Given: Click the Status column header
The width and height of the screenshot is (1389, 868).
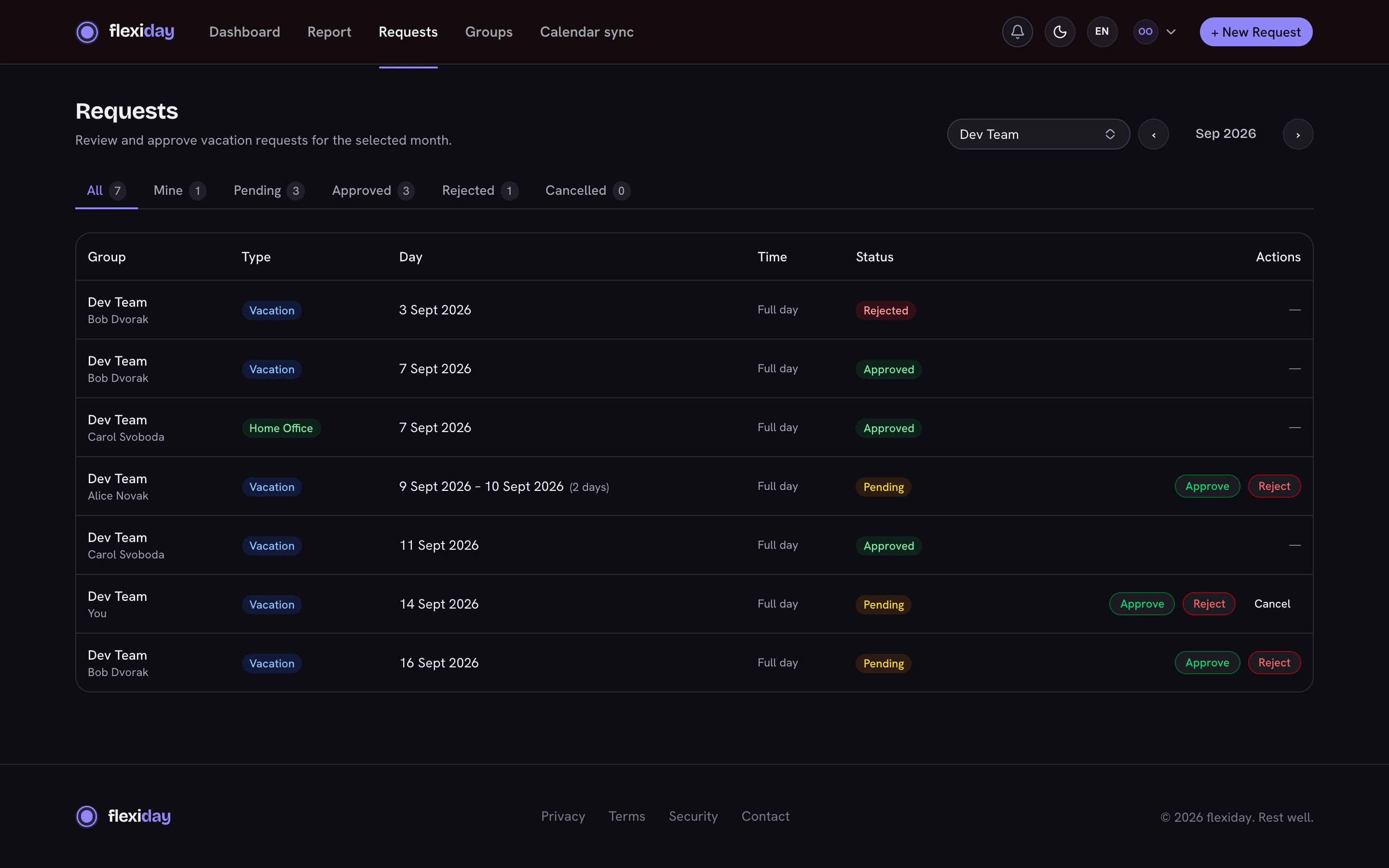Looking at the screenshot, I should pos(874,257).
